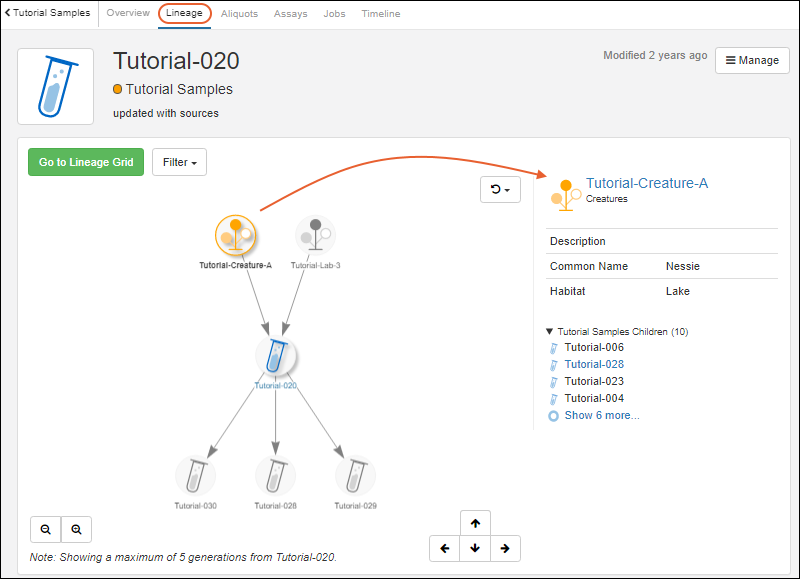Open the Assays tab
Viewport: 800px width, 579px height.
pyautogui.click(x=290, y=14)
